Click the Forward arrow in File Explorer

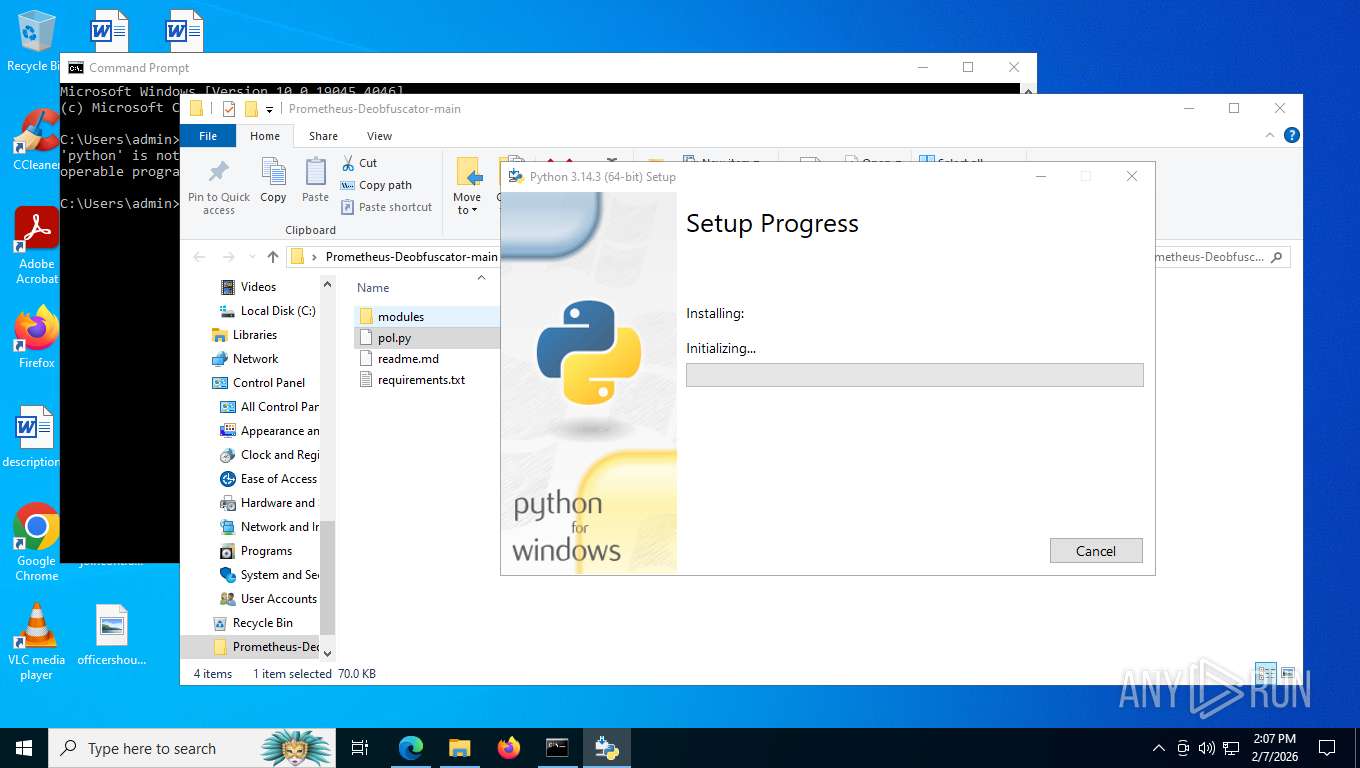point(228,257)
